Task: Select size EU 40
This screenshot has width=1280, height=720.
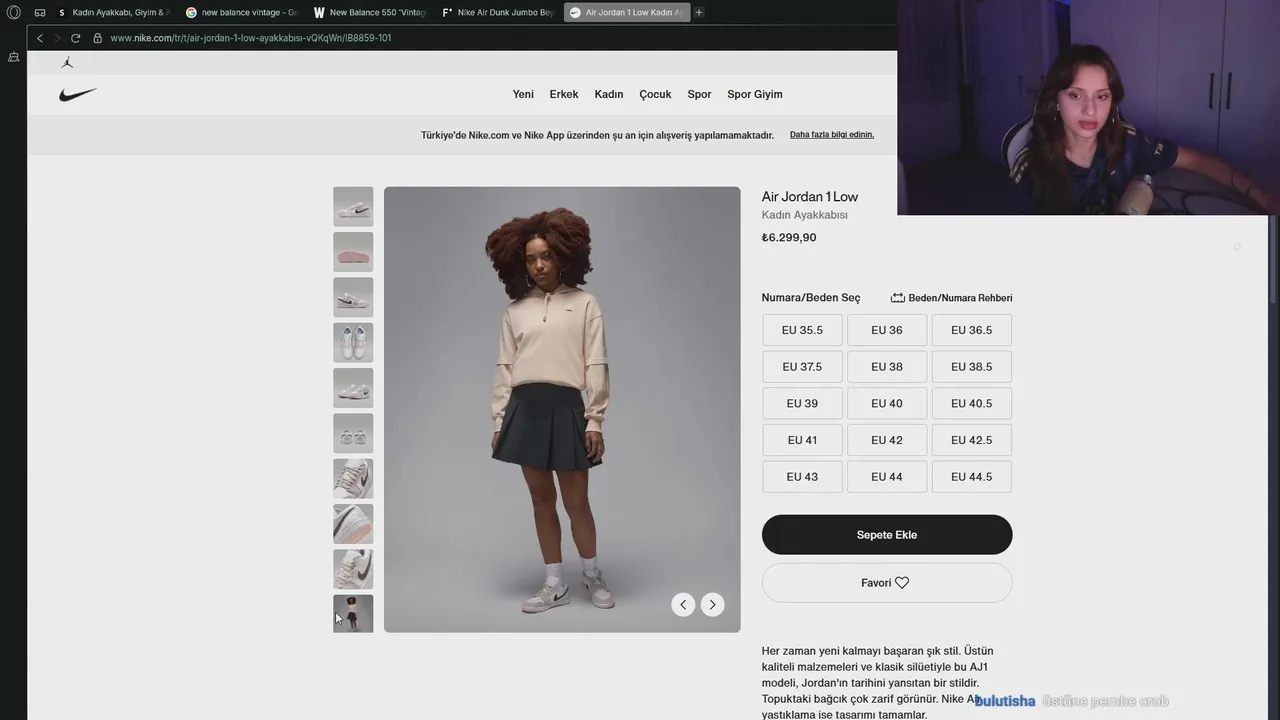Action: [x=887, y=403]
